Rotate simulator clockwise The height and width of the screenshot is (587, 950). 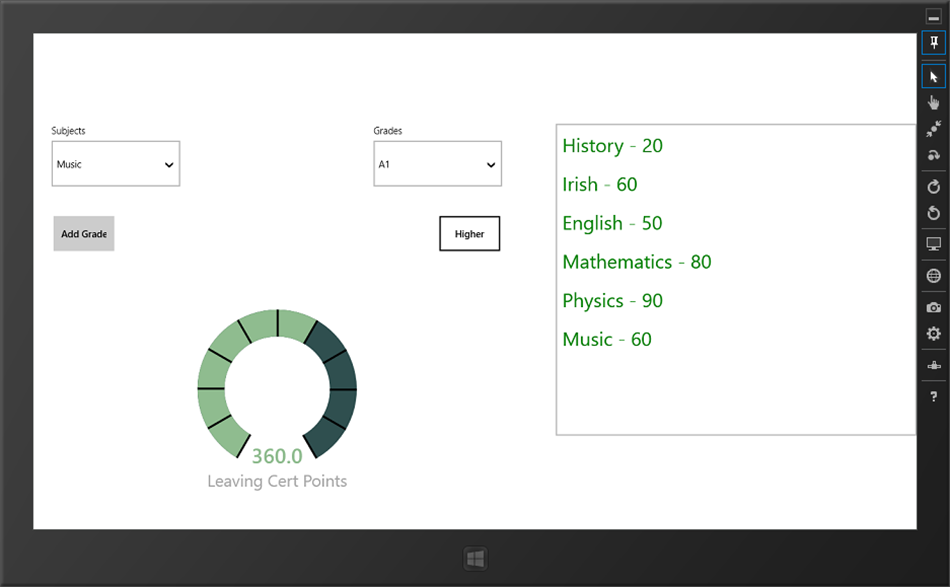(x=934, y=187)
